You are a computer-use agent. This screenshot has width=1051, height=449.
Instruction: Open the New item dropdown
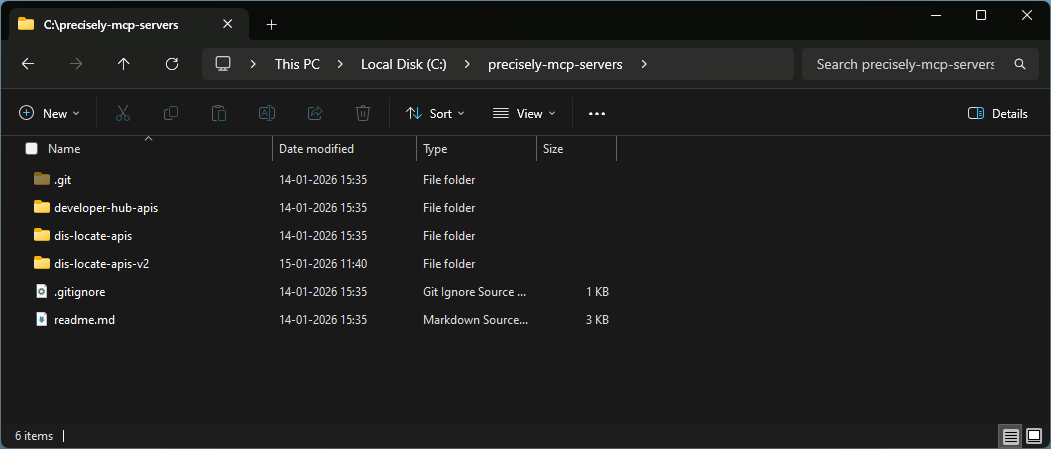click(x=49, y=114)
